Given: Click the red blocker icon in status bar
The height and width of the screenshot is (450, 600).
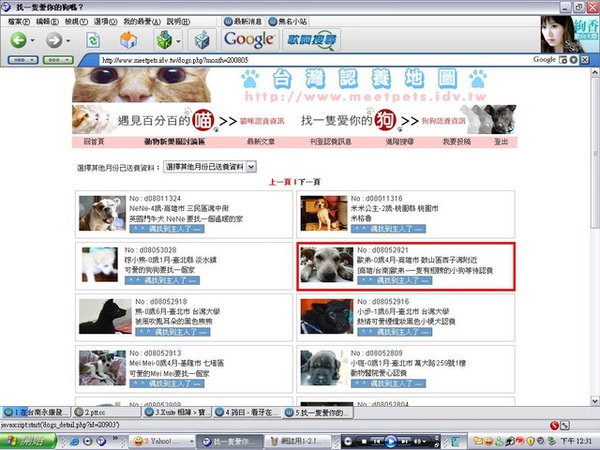Looking at the screenshot, I should click(x=554, y=425).
